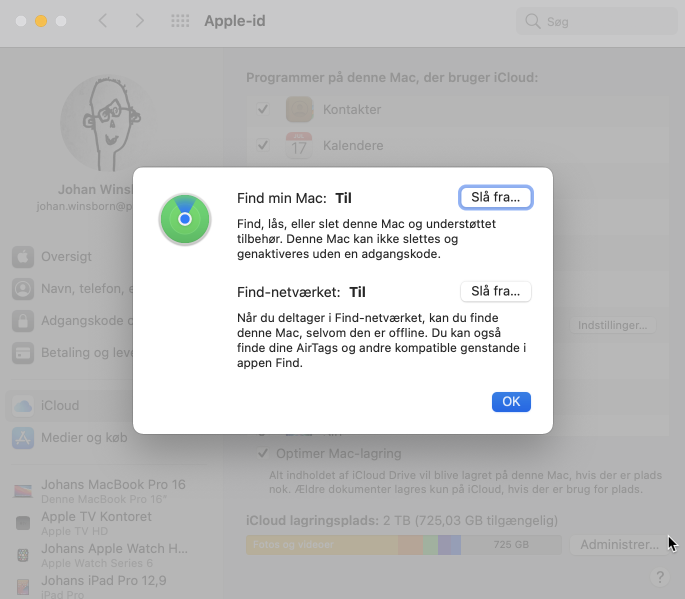Screen dimensions: 685x599
Task: Click the lock icon beside Adgangskode
Action: (23, 321)
